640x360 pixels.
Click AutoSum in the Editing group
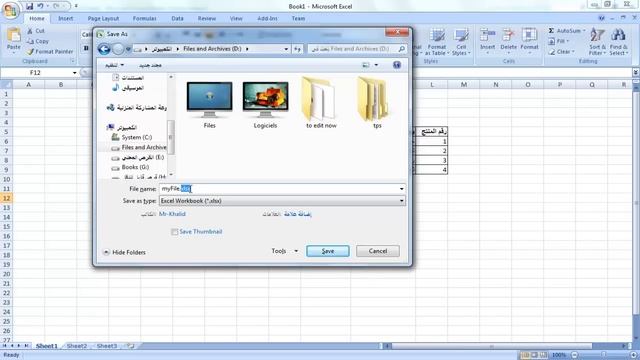coord(567,31)
